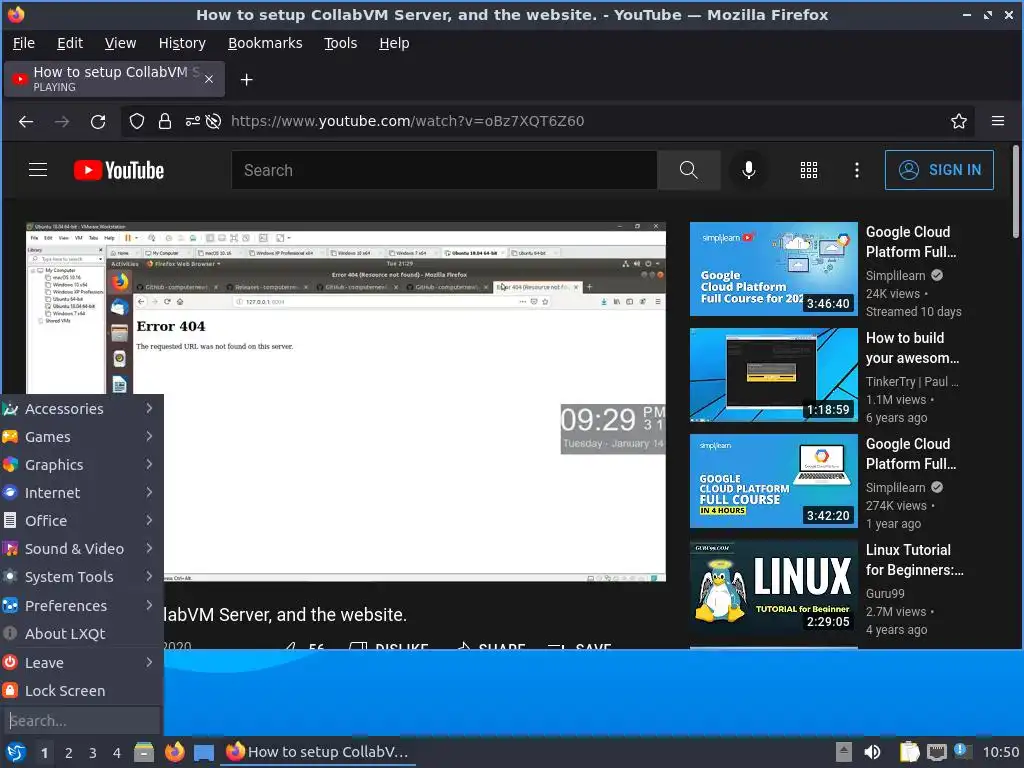The image size is (1024, 768).
Task: Launch Firefox from the panel quick launcher
Action: (x=174, y=752)
